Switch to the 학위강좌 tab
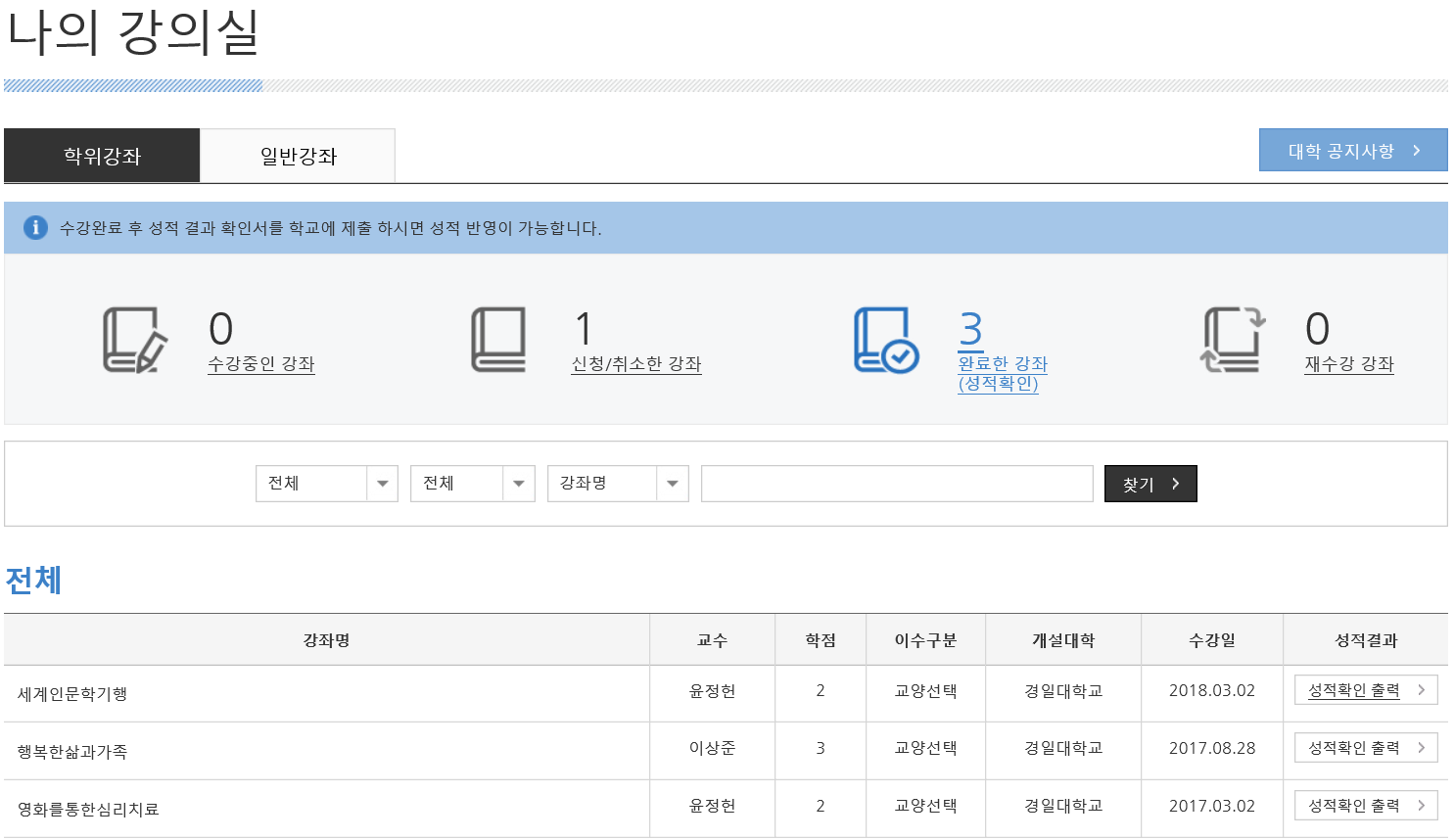Screen dimensions: 1455x840 (102, 156)
